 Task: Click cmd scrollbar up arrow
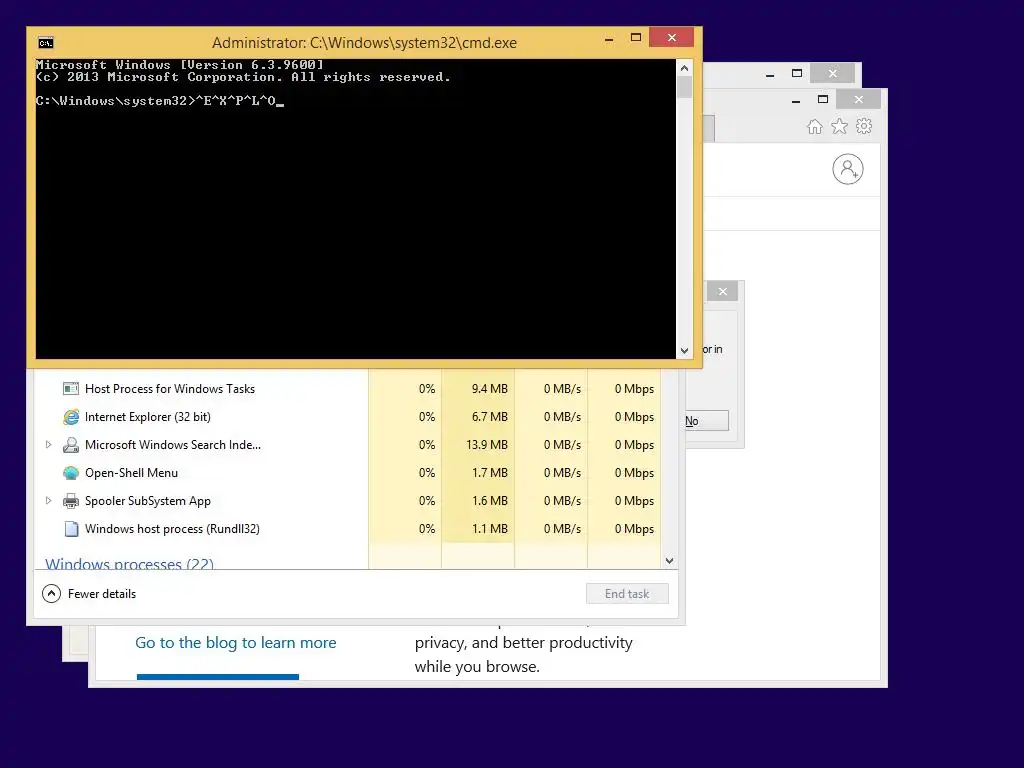point(684,68)
